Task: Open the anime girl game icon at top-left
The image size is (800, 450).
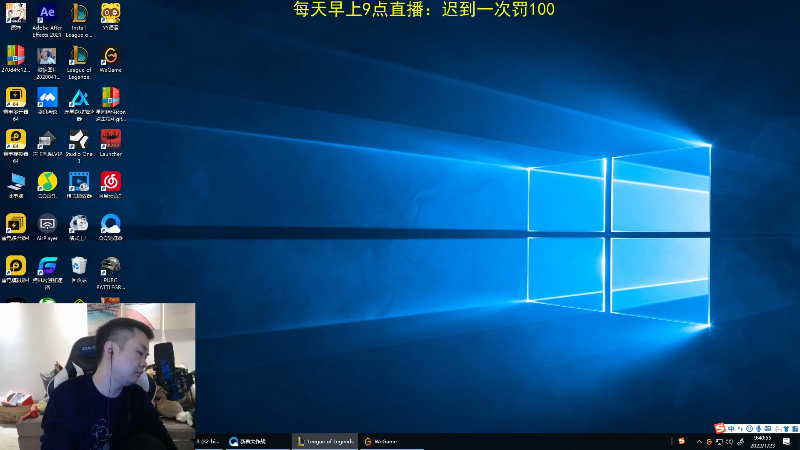Action: click(x=16, y=17)
